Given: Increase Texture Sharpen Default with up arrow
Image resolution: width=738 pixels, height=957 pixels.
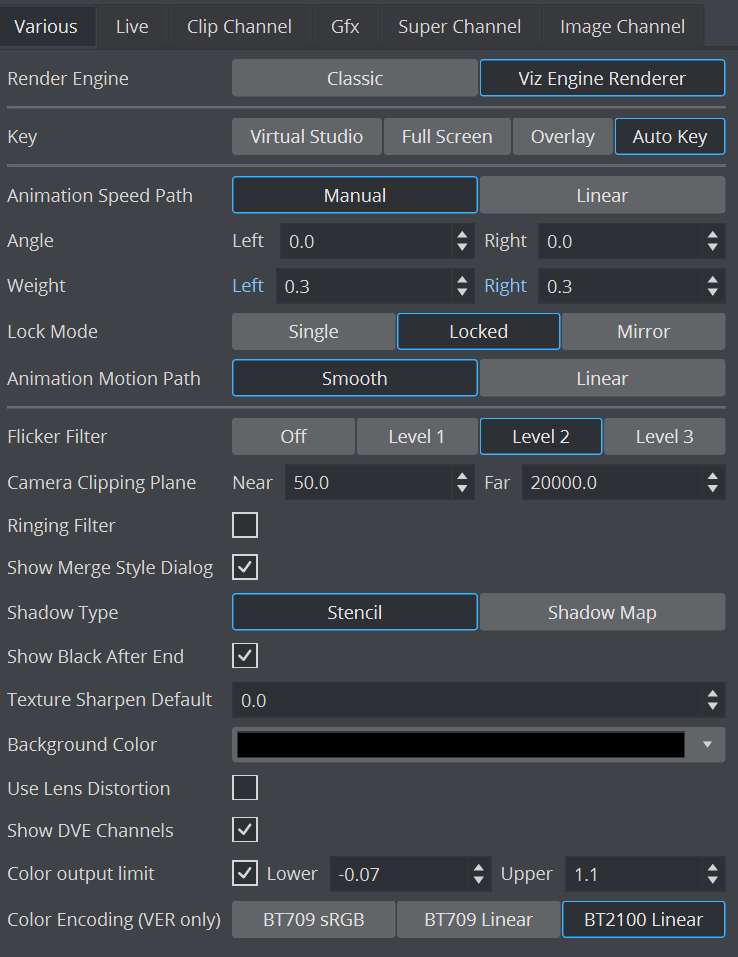Looking at the screenshot, I should pos(712,694).
